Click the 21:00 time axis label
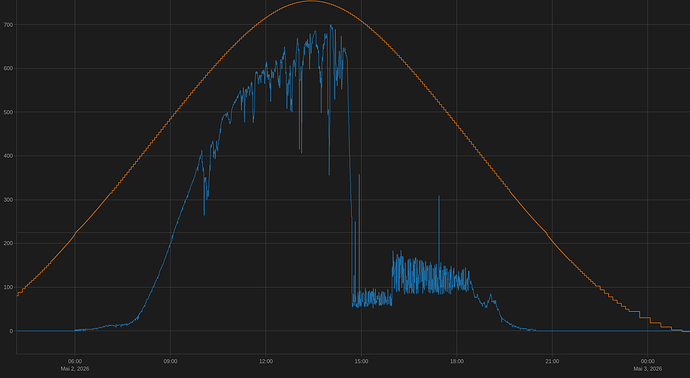 tap(552, 361)
